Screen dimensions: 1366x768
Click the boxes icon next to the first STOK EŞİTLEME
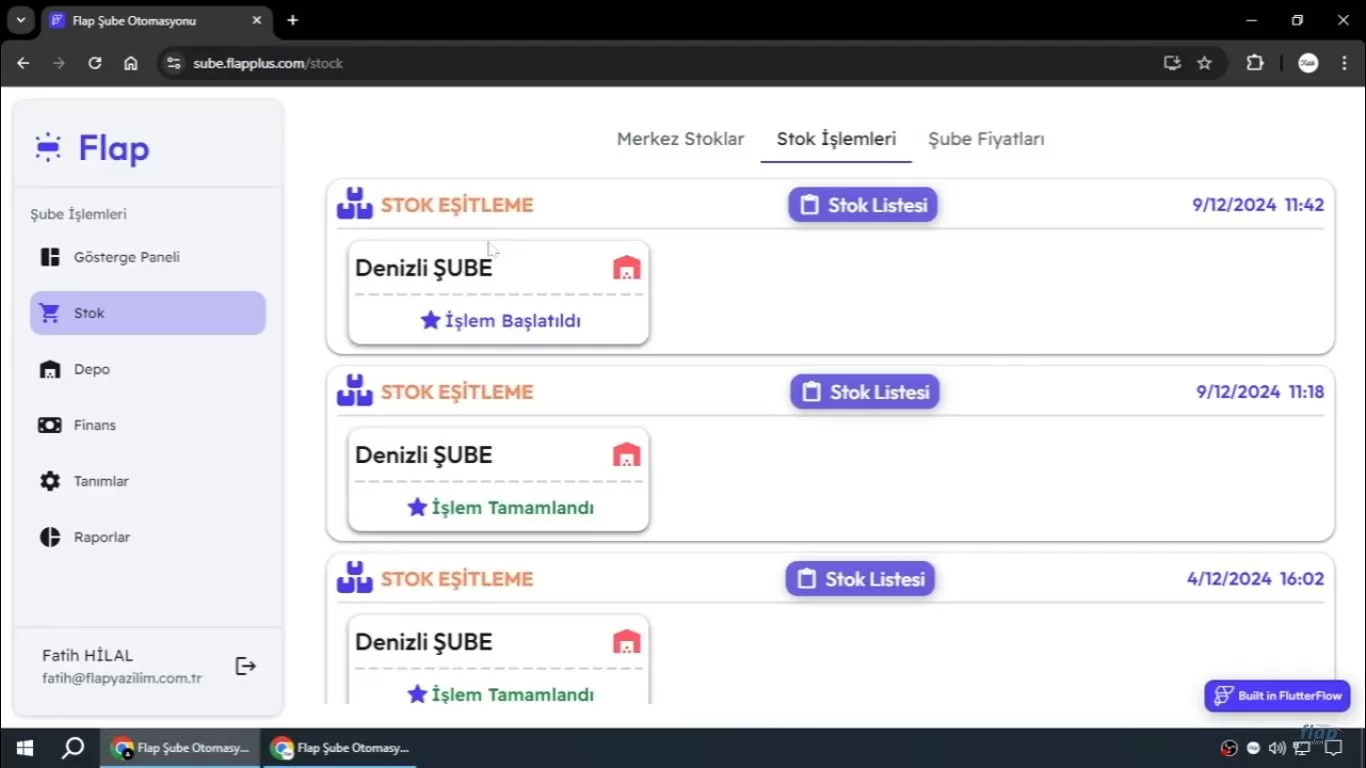point(354,204)
